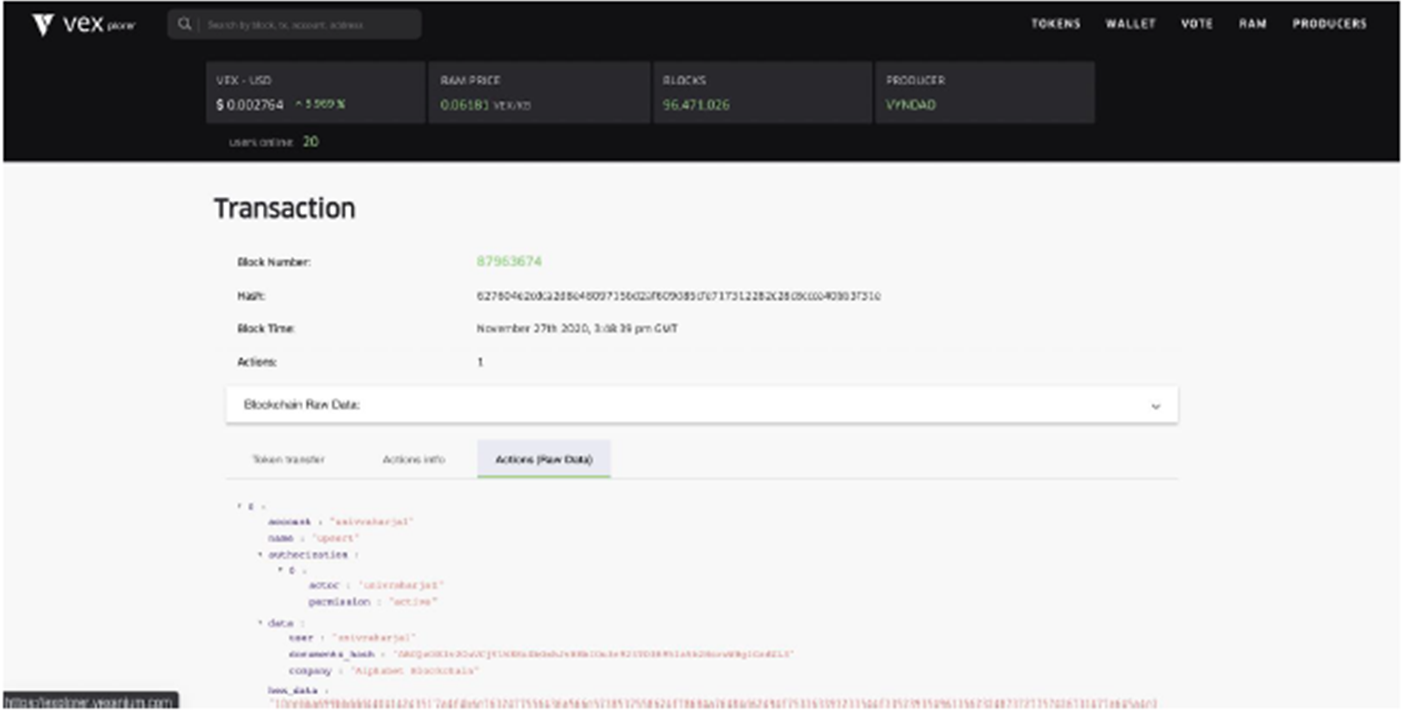
Task: Open the WALLET page
Action: (x=1130, y=24)
